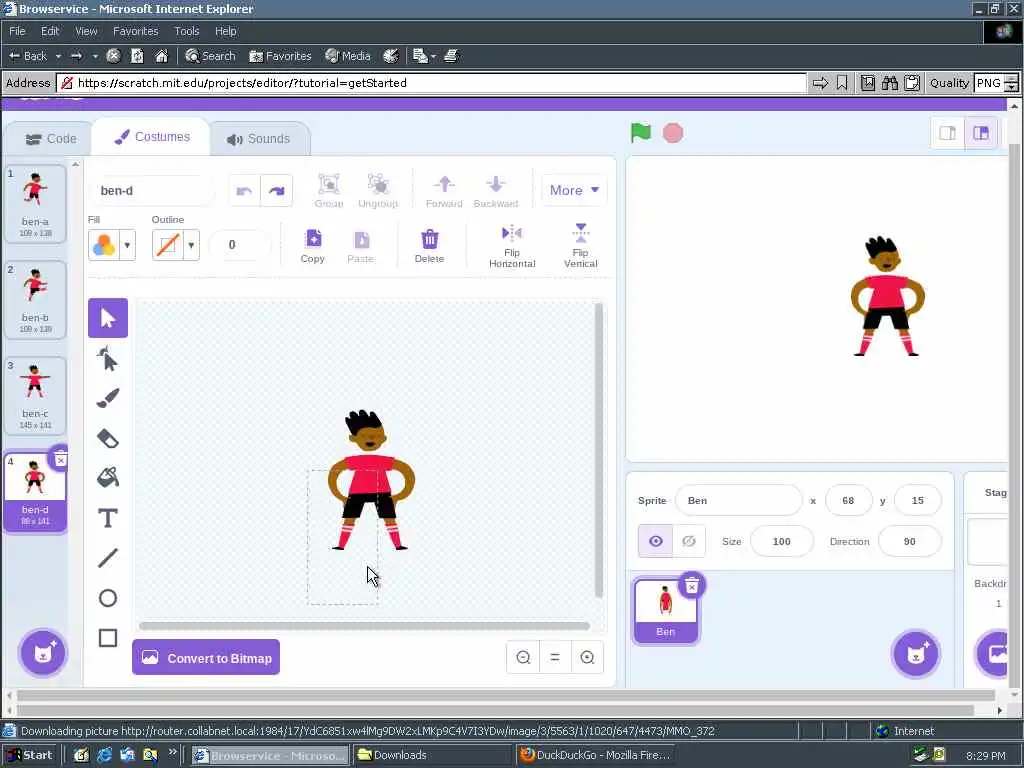Click the Undo arrow button
This screenshot has height=768, width=1024.
tap(244, 191)
